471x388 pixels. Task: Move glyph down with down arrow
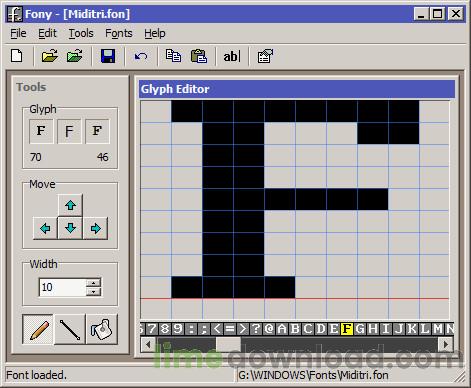pos(70,228)
